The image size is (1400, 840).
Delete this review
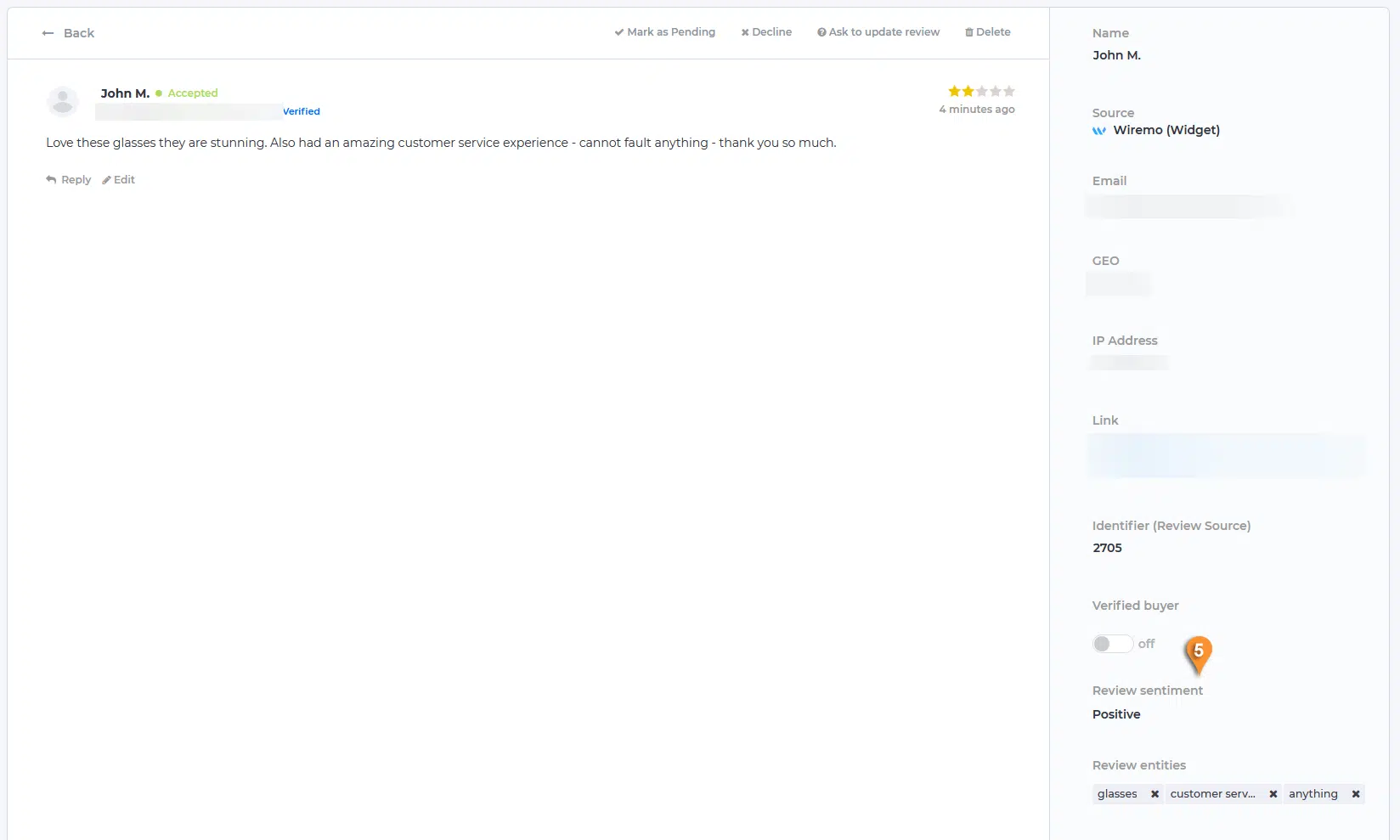coord(987,32)
